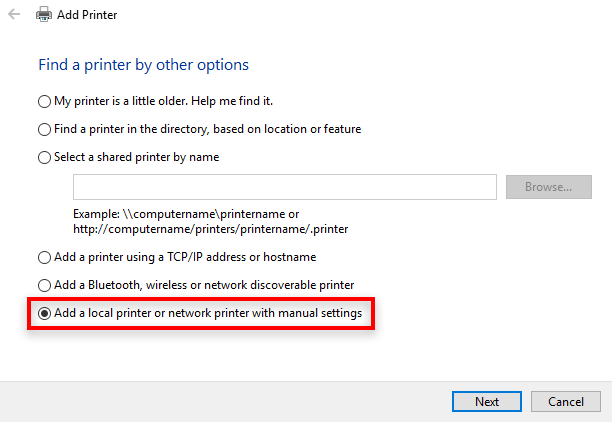Image resolution: width=612 pixels, height=422 pixels.
Task: Click the 'TCP/IP address or hostname' label text
Action: (242, 257)
